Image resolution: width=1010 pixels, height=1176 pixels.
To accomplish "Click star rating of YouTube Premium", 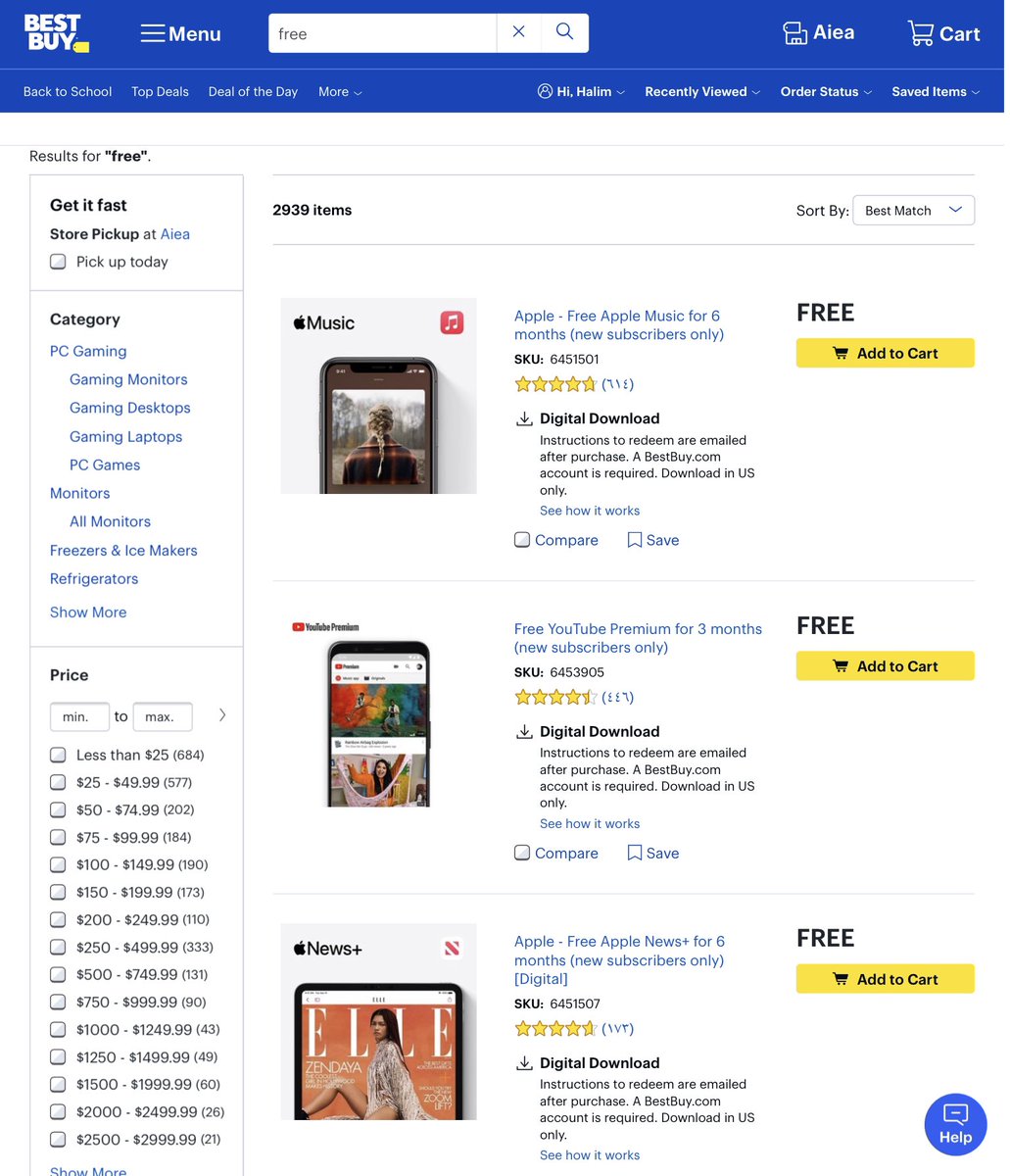I will tap(554, 698).
